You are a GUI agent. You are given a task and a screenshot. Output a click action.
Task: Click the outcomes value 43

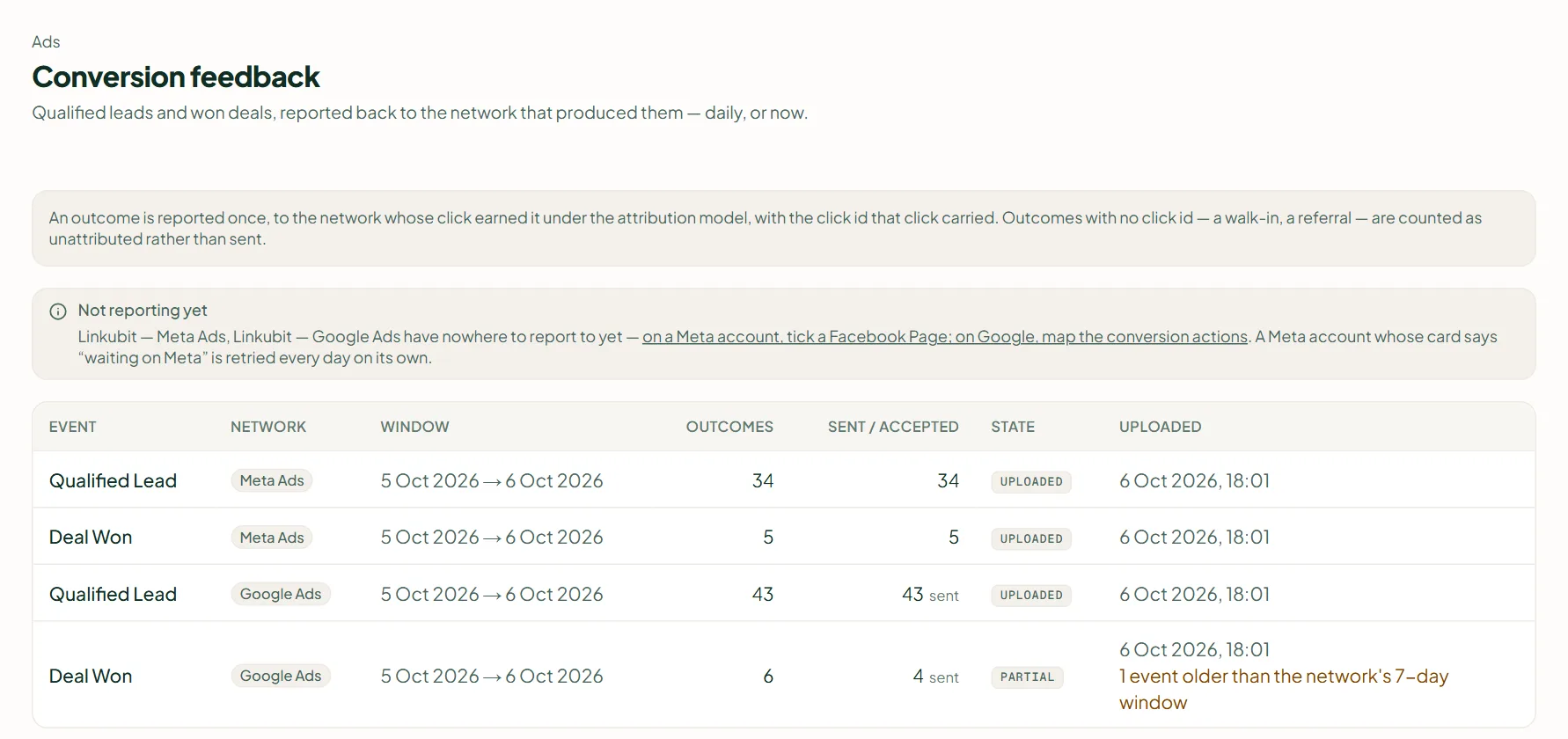click(x=763, y=595)
